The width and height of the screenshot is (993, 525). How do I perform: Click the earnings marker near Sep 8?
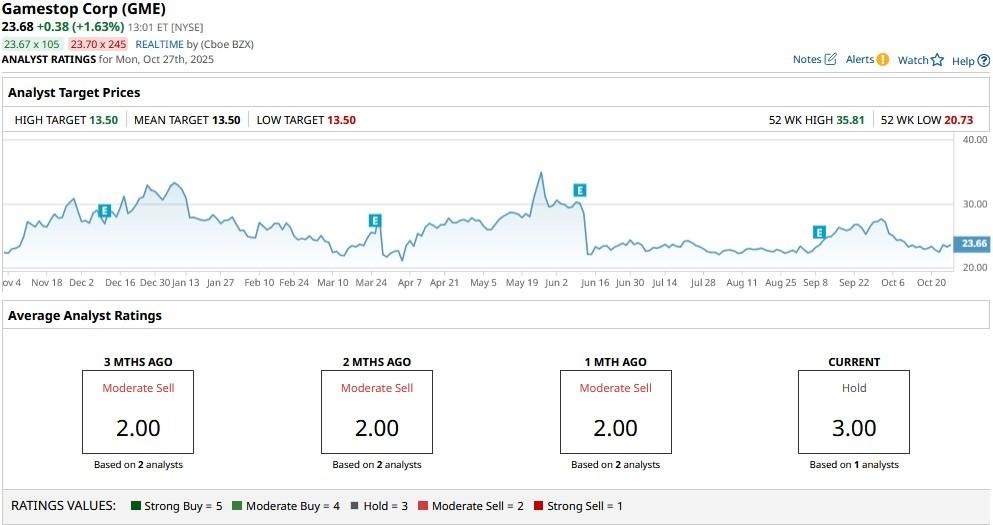pyautogui.click(x=819, y=232)
